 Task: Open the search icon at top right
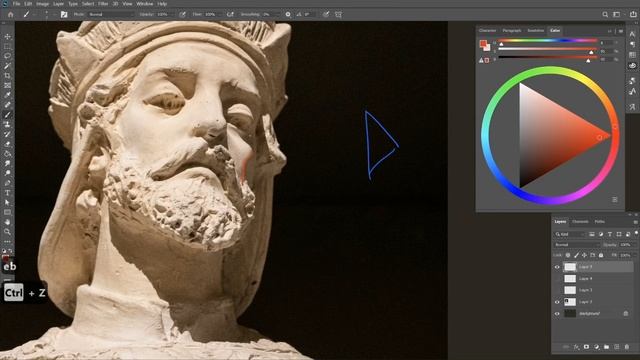[x=605, y=15]
